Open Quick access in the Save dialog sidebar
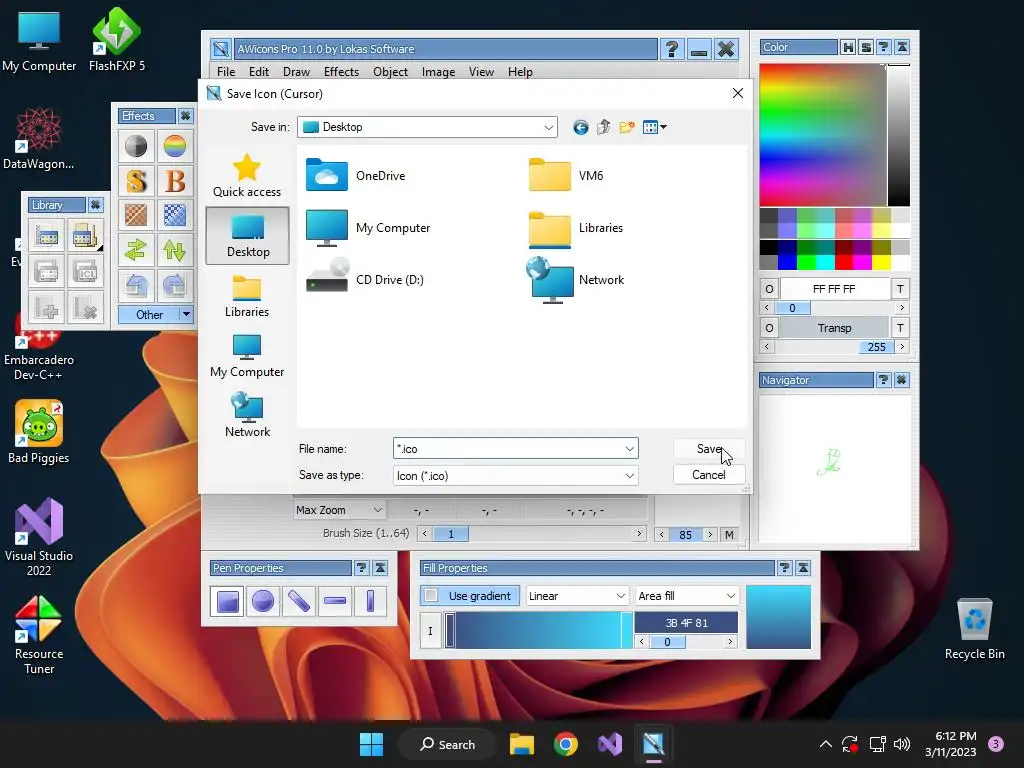1024x768 pixels. [247, 175]
